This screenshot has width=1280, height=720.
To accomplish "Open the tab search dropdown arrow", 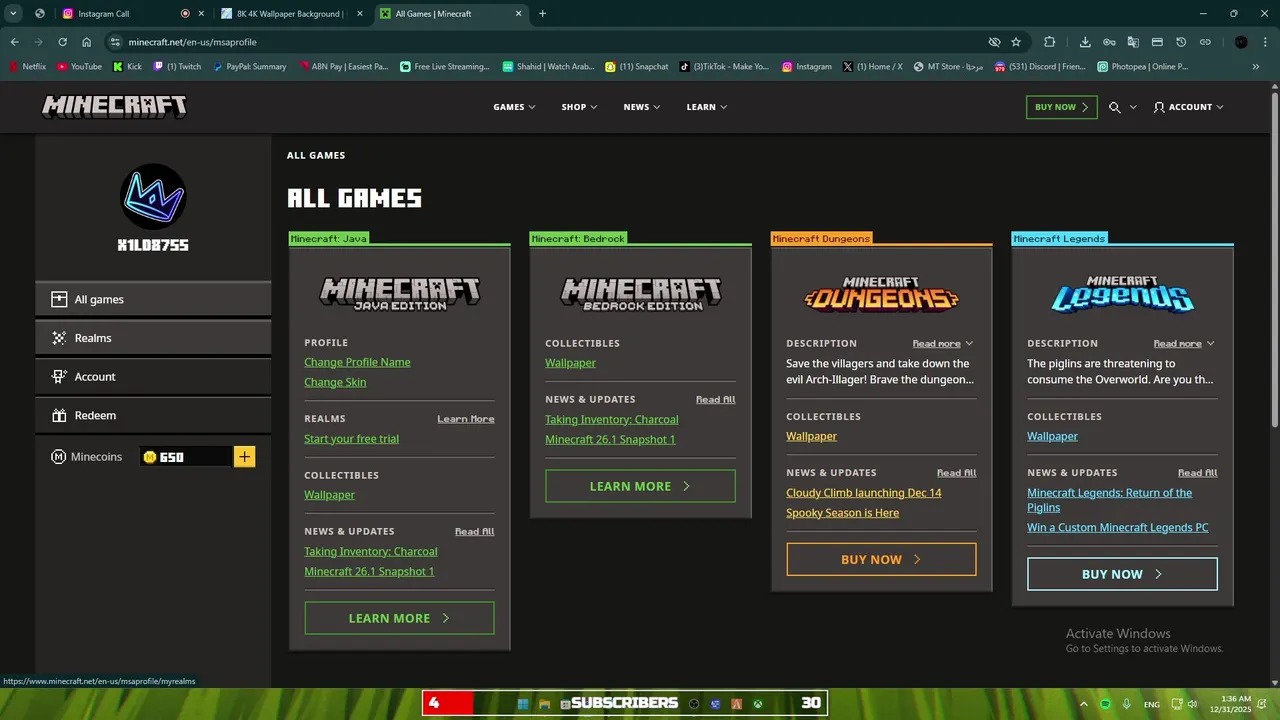I will click(14, 14).
